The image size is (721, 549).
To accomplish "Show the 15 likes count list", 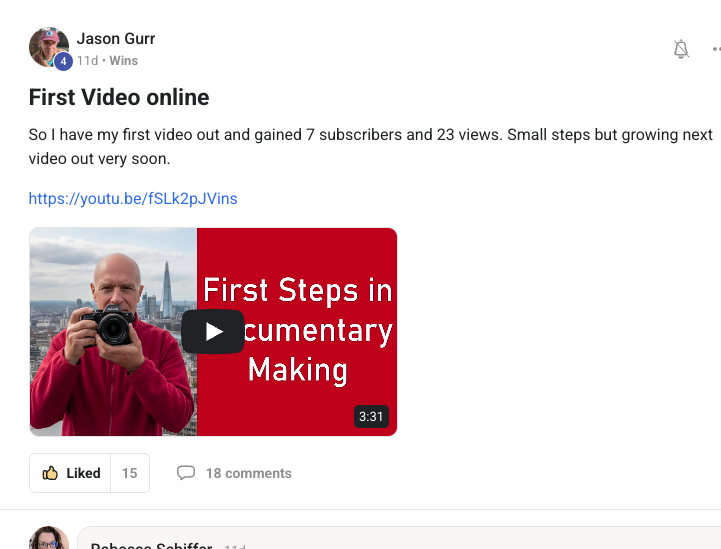I will point(130,473).
